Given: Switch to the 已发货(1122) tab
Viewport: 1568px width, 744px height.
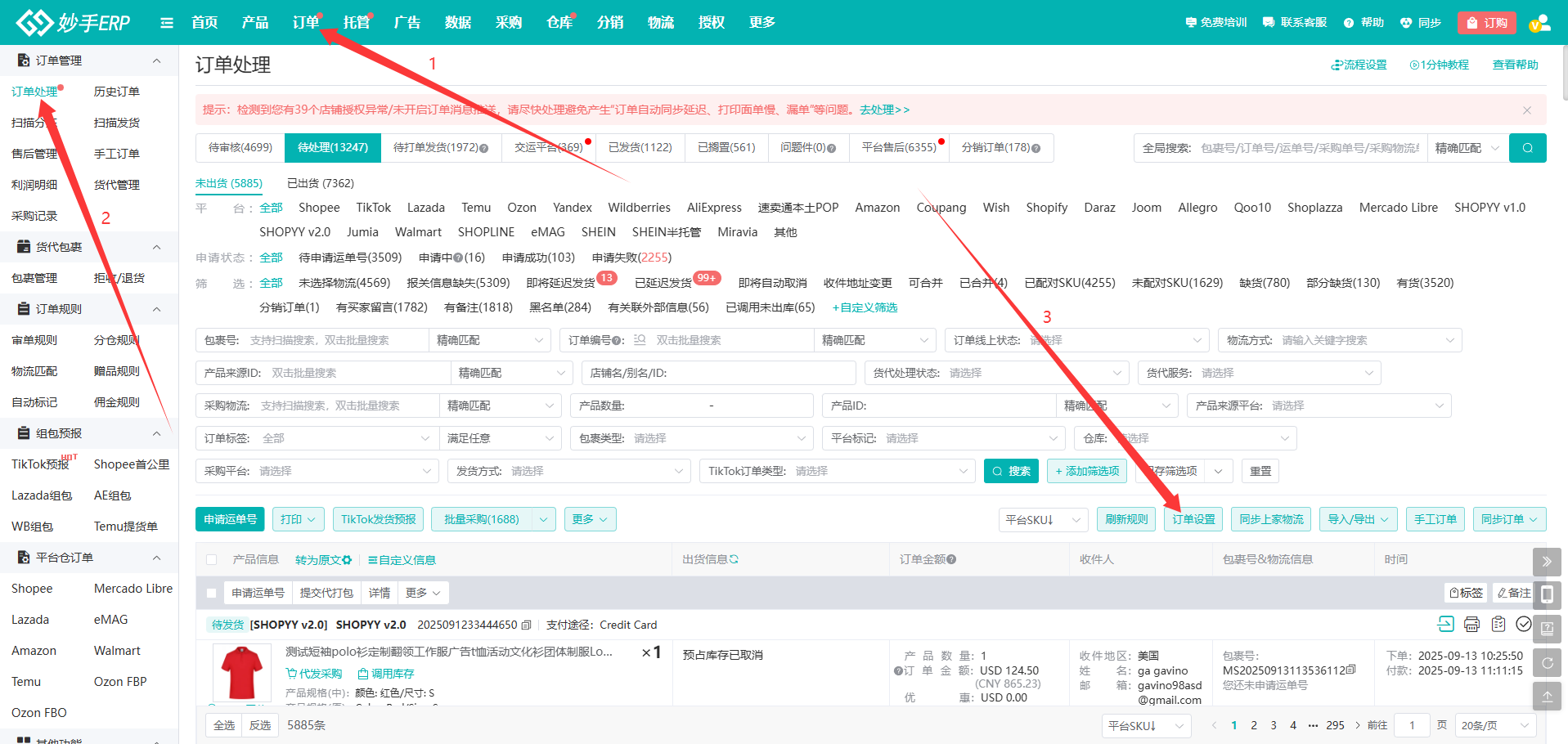Looking at the screenshot, I should point(640,148).
